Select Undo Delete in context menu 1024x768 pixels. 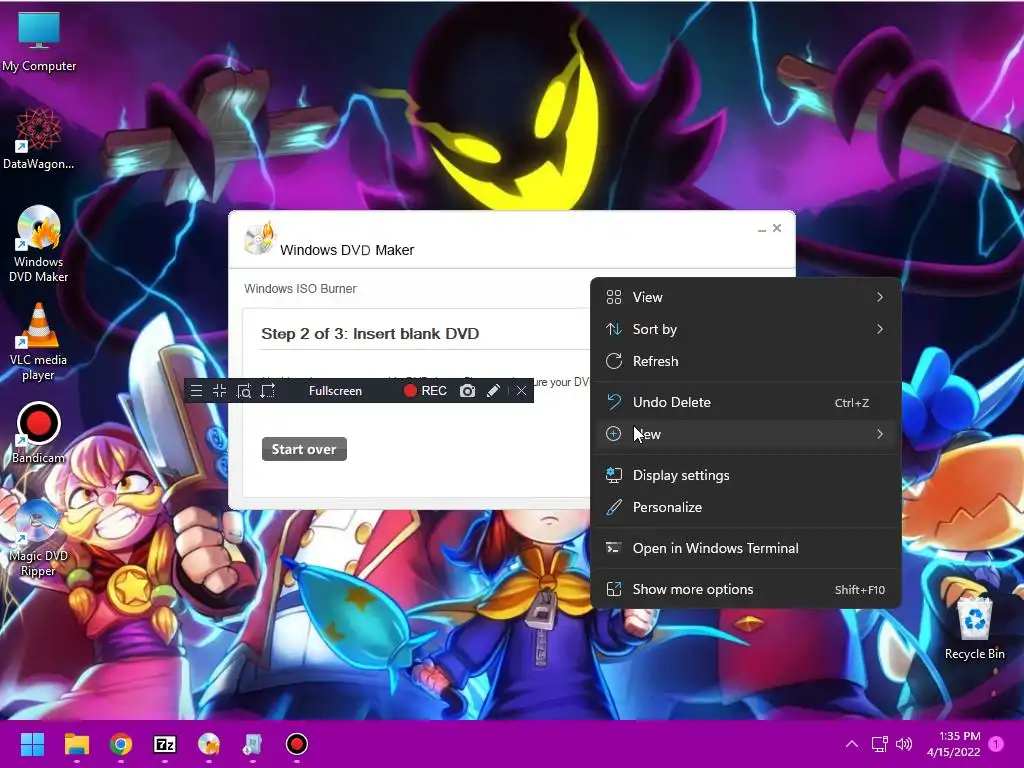745,402
